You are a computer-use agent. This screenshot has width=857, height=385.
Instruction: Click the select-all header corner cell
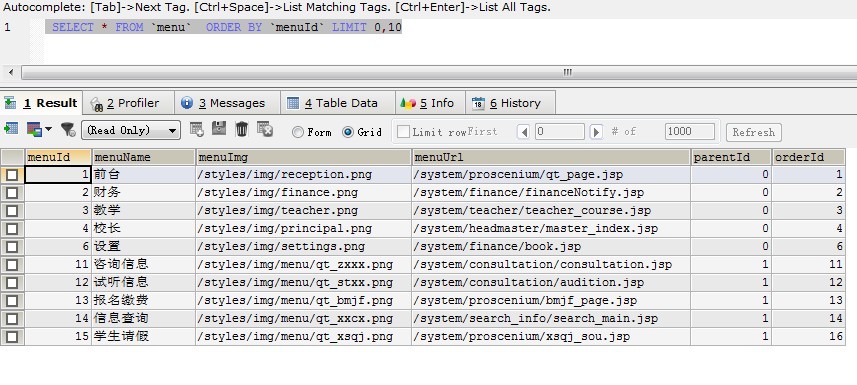12,157
